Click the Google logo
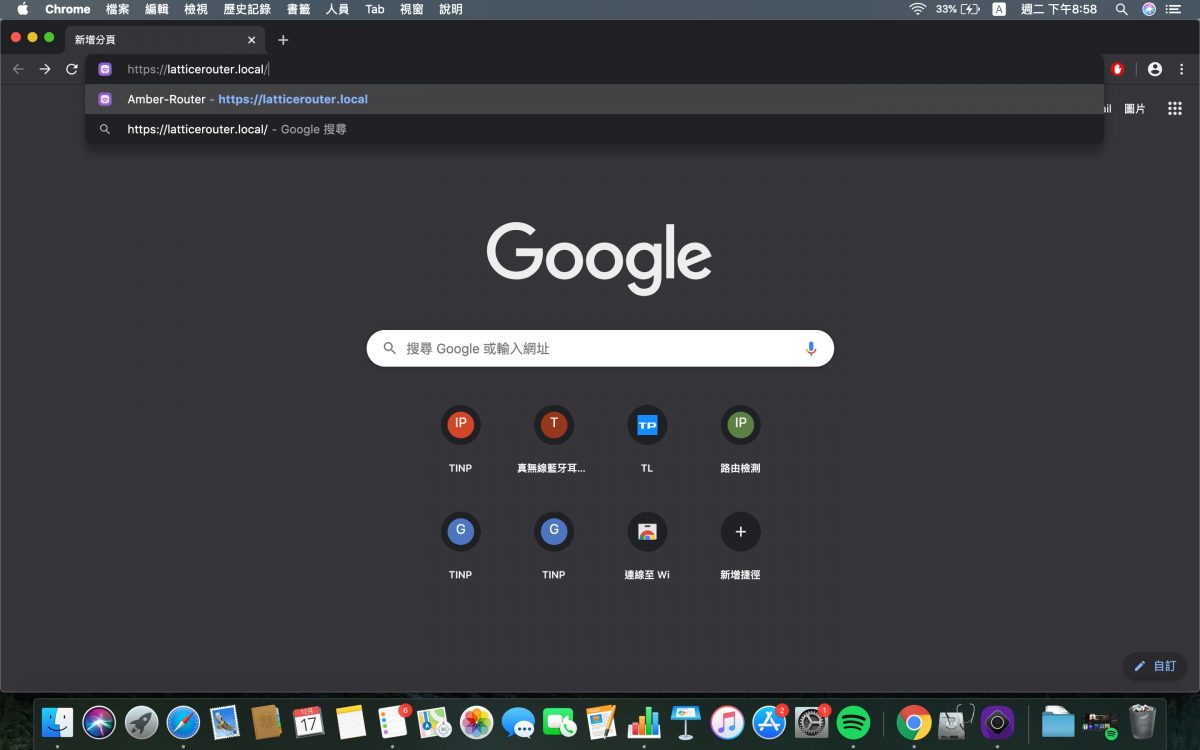 pyautogui.click(x=599, y=258)
